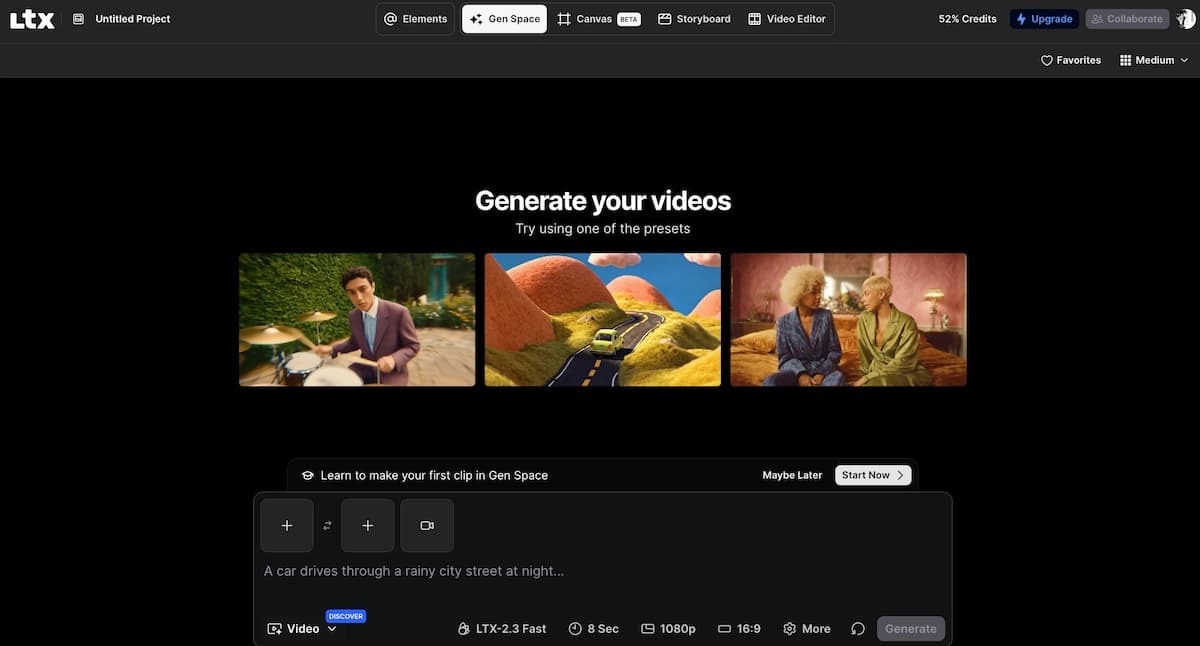This screenshot has width=1200, height=646.
Task: Switch to the Gen Space tab
Action: click(504, 19)
